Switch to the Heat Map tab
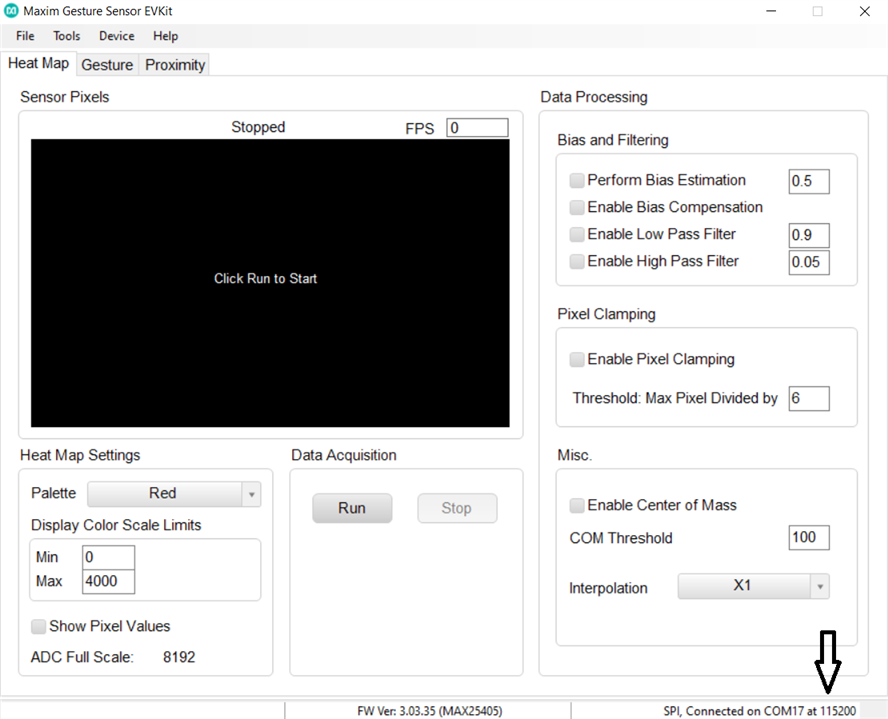The width and height of the screenshot is (888, 719). pos(39,63)
